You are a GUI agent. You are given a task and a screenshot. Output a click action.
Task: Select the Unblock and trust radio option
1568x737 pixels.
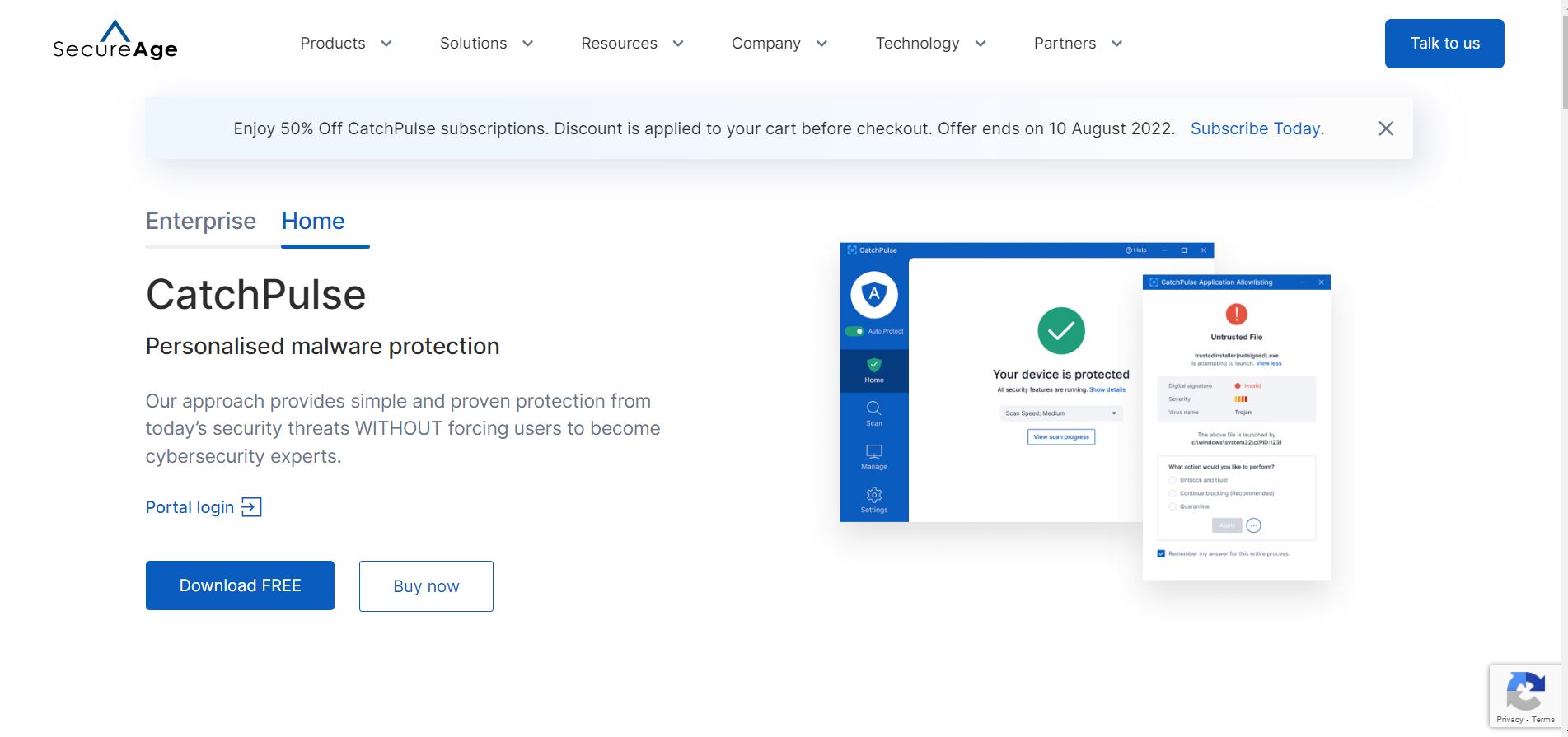(x=1172, y=480)
